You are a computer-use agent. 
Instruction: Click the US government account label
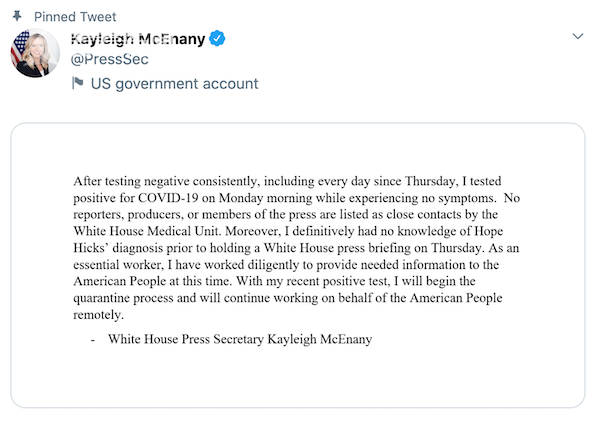pos(174,84)
